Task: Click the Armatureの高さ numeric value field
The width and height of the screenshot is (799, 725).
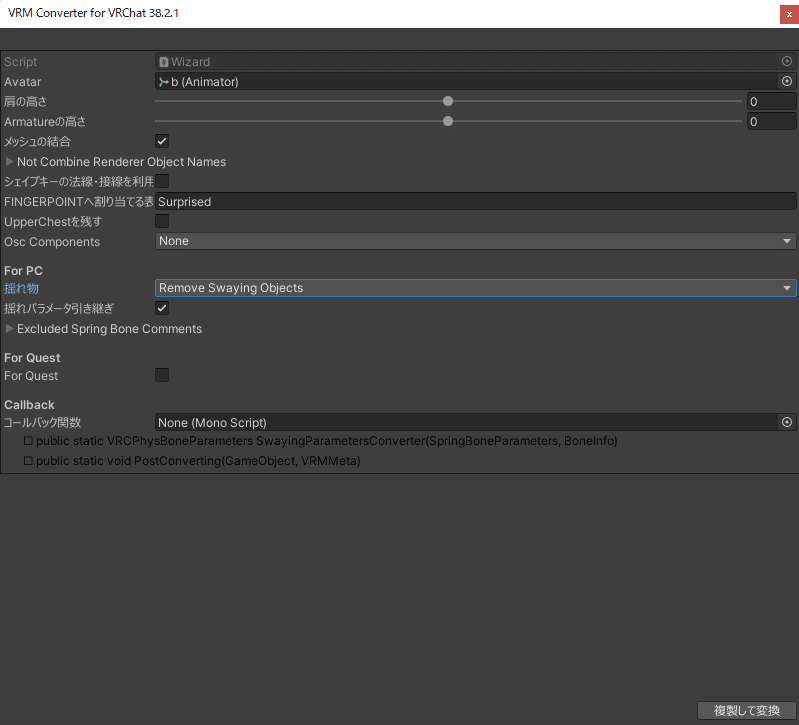Action: (x=771, y=121)
